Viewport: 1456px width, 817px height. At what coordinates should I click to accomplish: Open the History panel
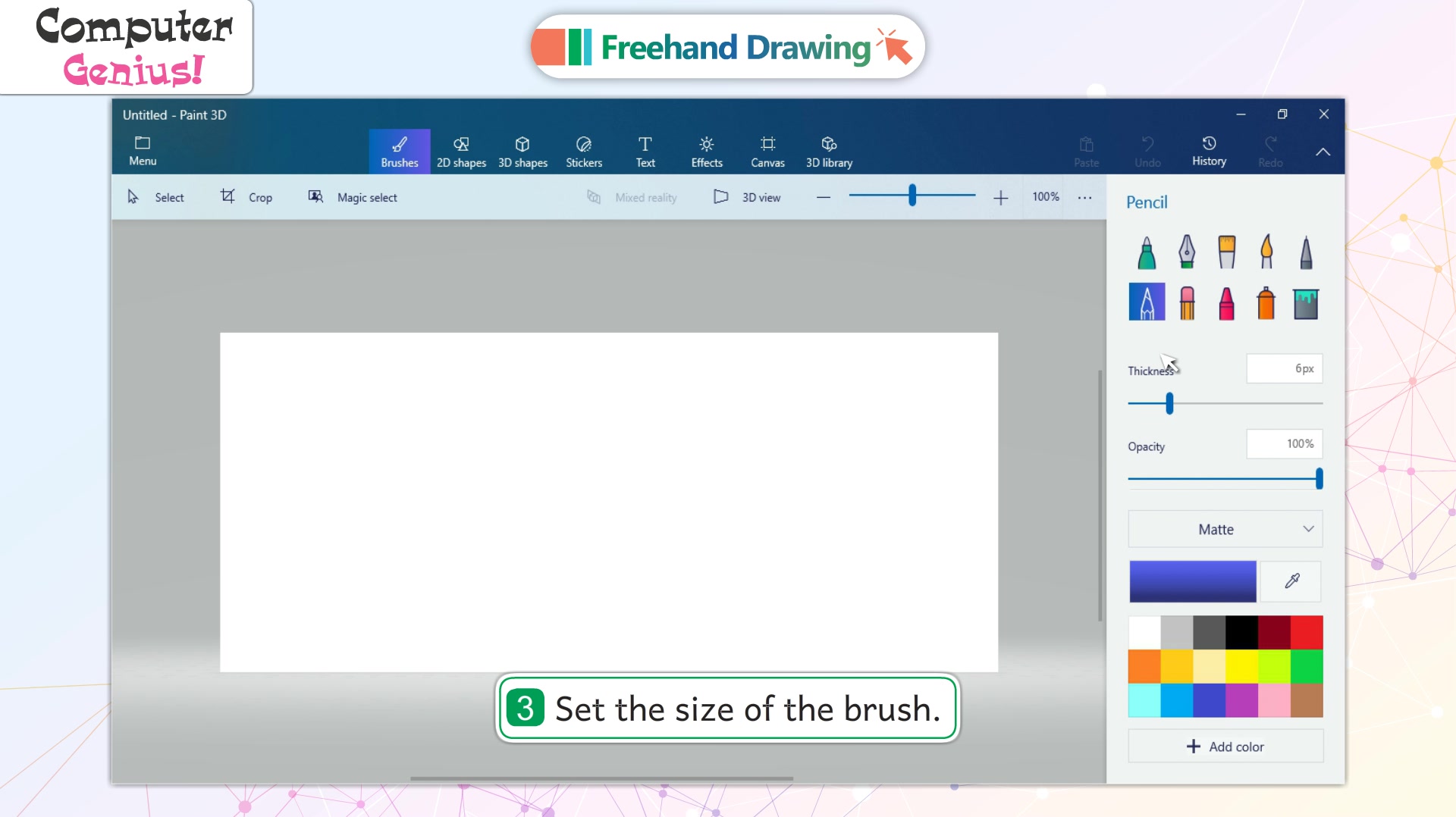(x=1209, y=151)
